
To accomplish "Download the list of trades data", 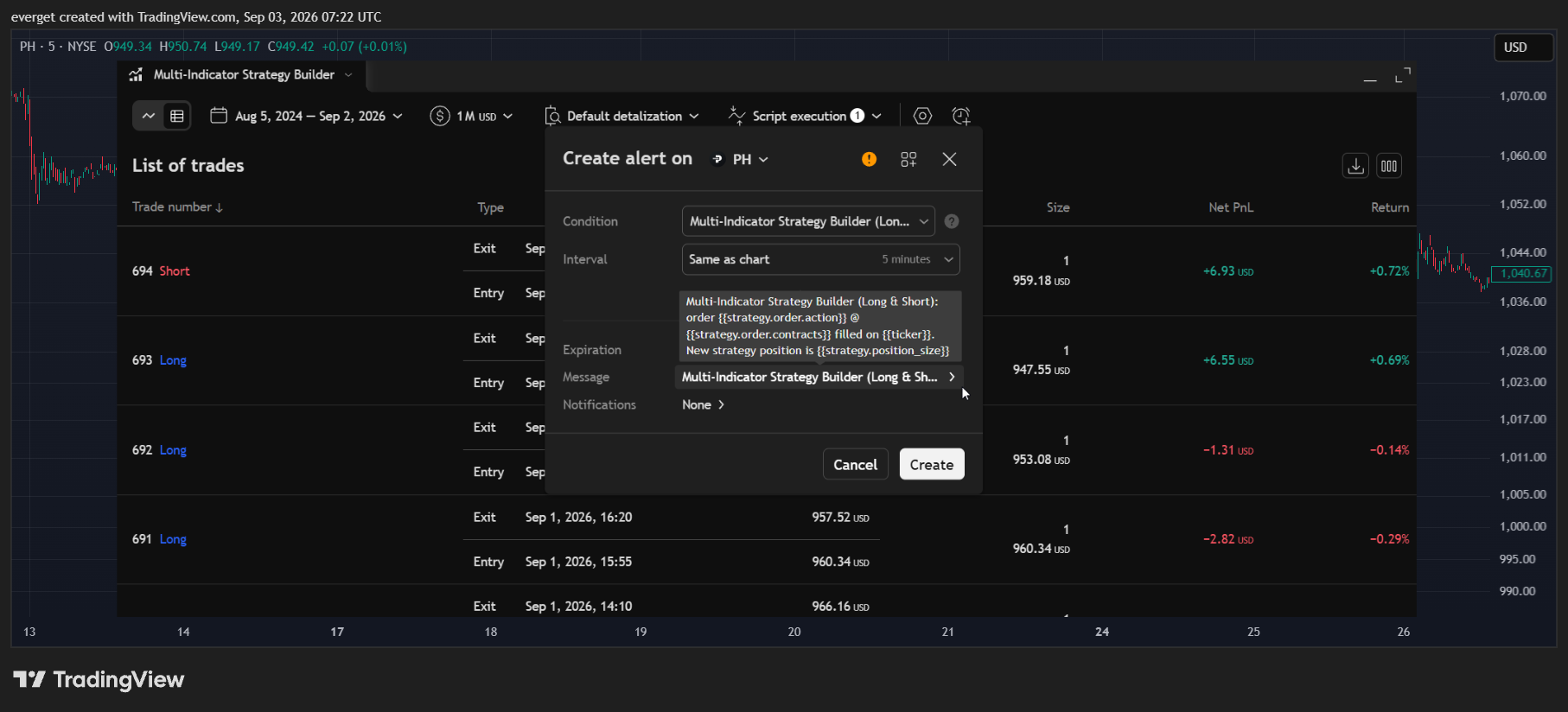I will pyautogui.click(x=1356, y=166).
